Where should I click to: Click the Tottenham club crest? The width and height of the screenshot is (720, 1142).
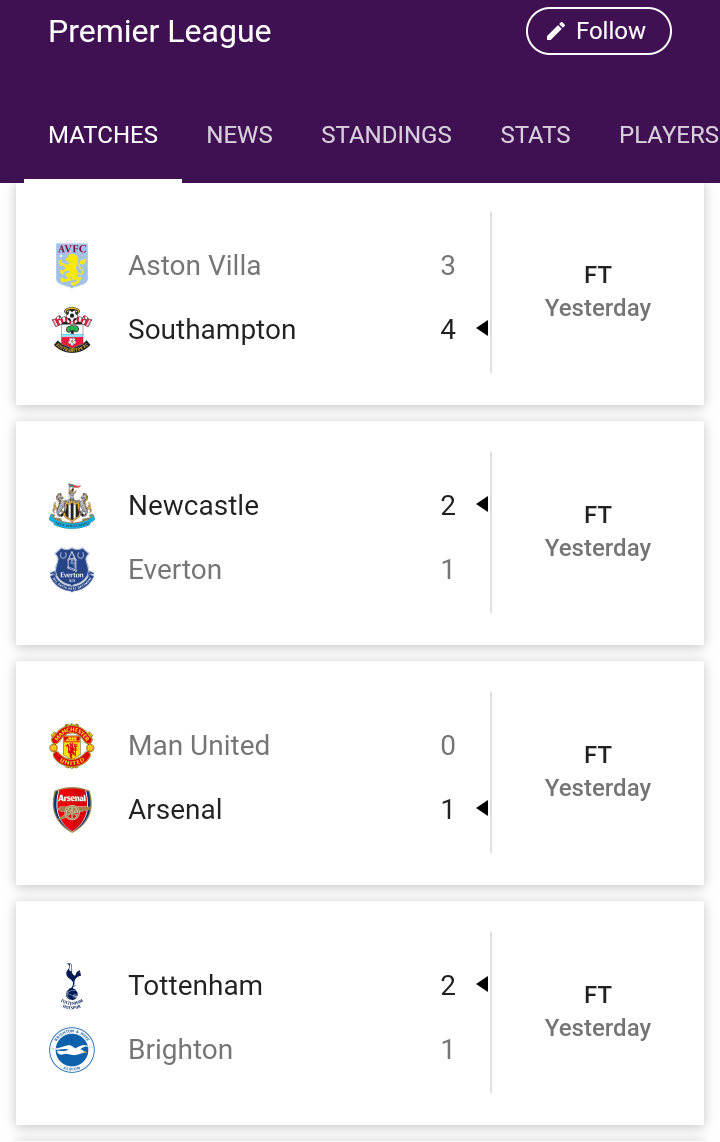click(72, 986)
